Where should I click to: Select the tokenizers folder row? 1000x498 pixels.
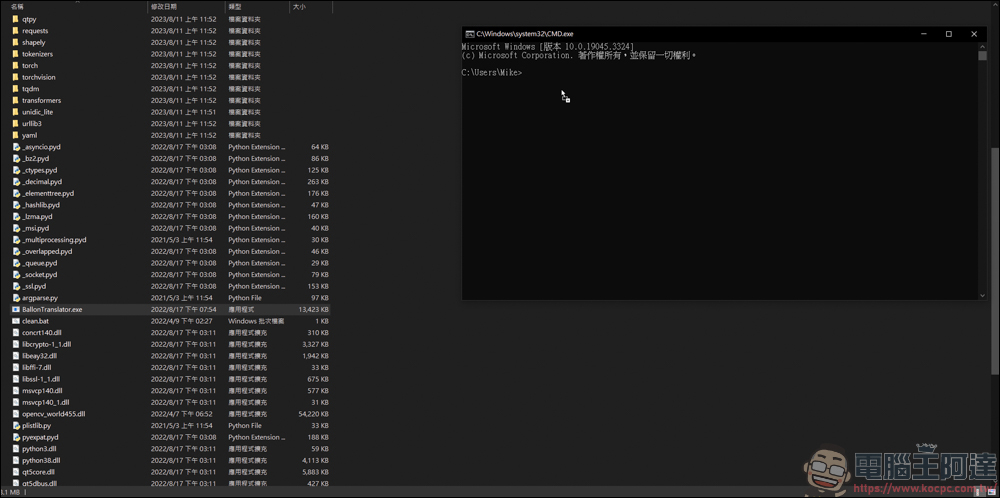(37, 54)
